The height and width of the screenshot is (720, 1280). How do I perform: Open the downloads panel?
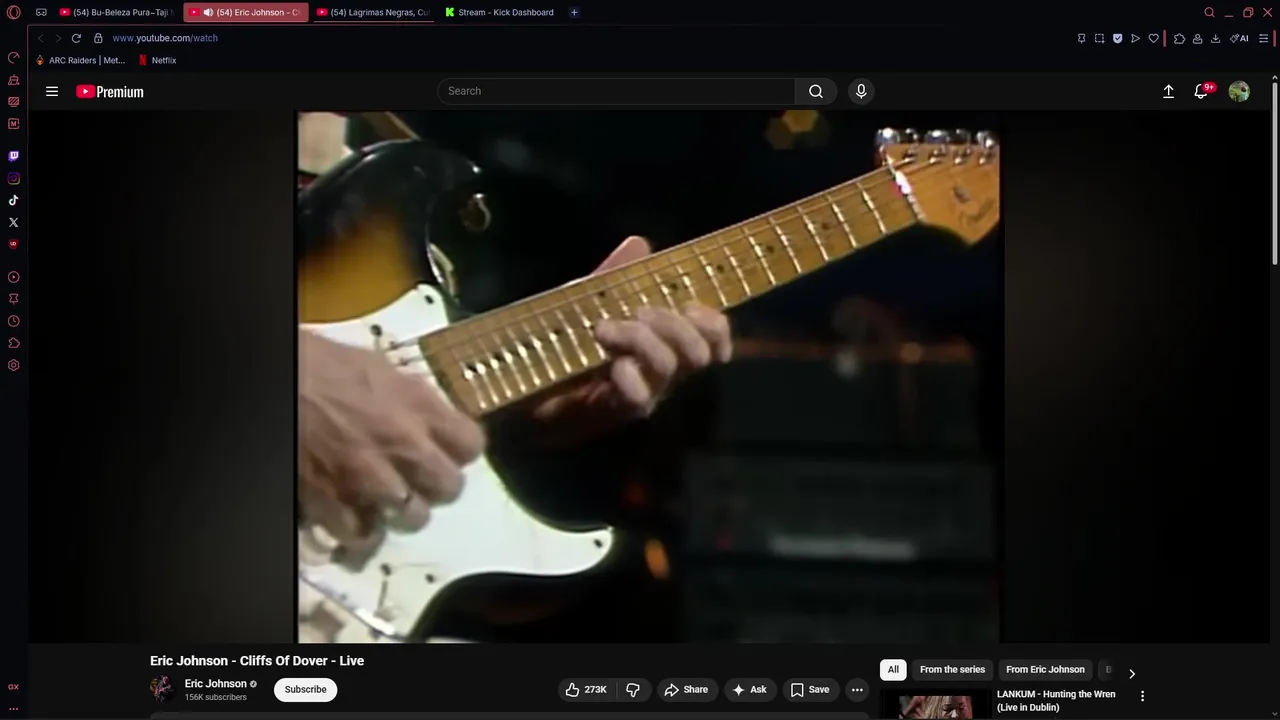point(1215,38)
